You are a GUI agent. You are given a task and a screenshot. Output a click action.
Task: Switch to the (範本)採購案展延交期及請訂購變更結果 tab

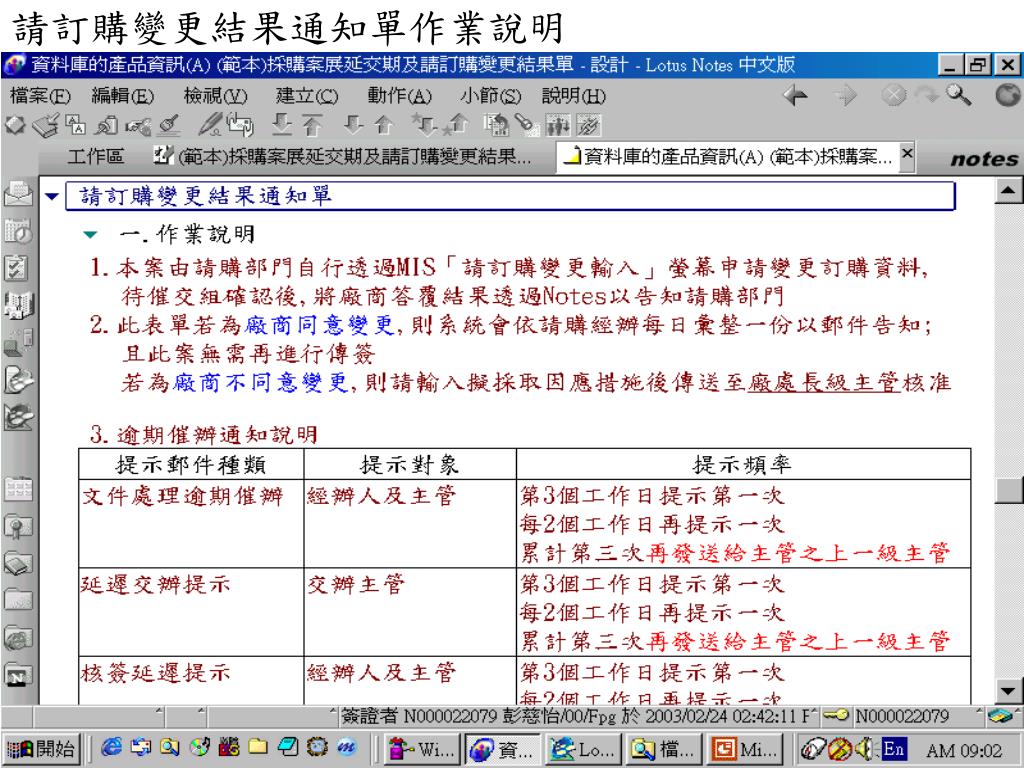click(x=343, y=157)
